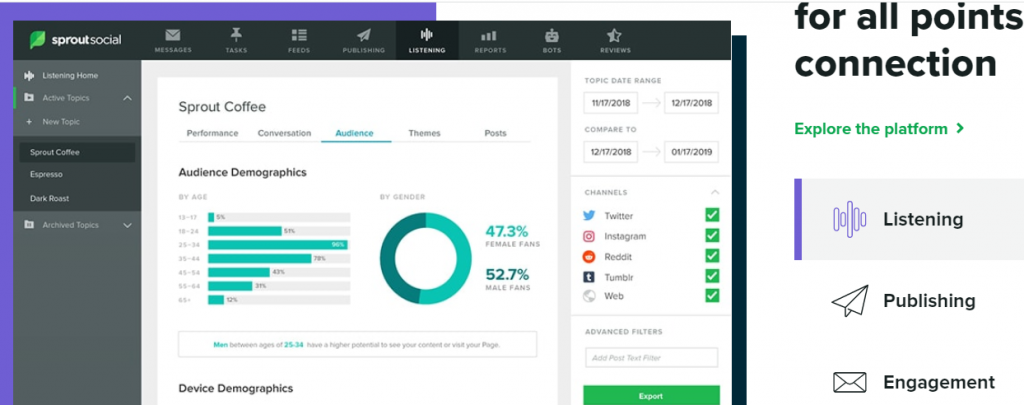Click the Web globe icon
This screenshot has height=405, width=1024.
tap(589, 296)
